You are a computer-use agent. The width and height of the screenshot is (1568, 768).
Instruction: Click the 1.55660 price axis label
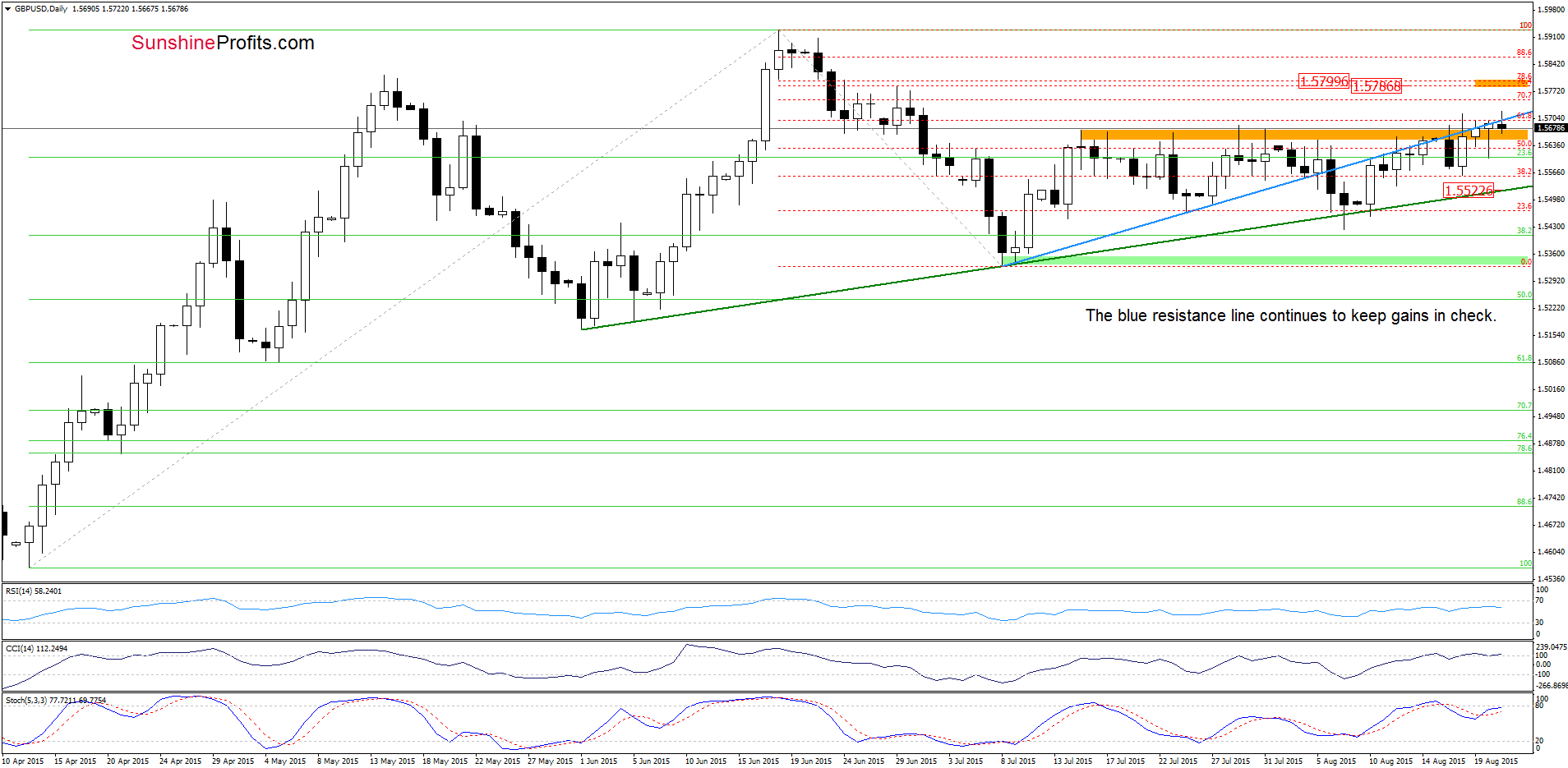1552,172
